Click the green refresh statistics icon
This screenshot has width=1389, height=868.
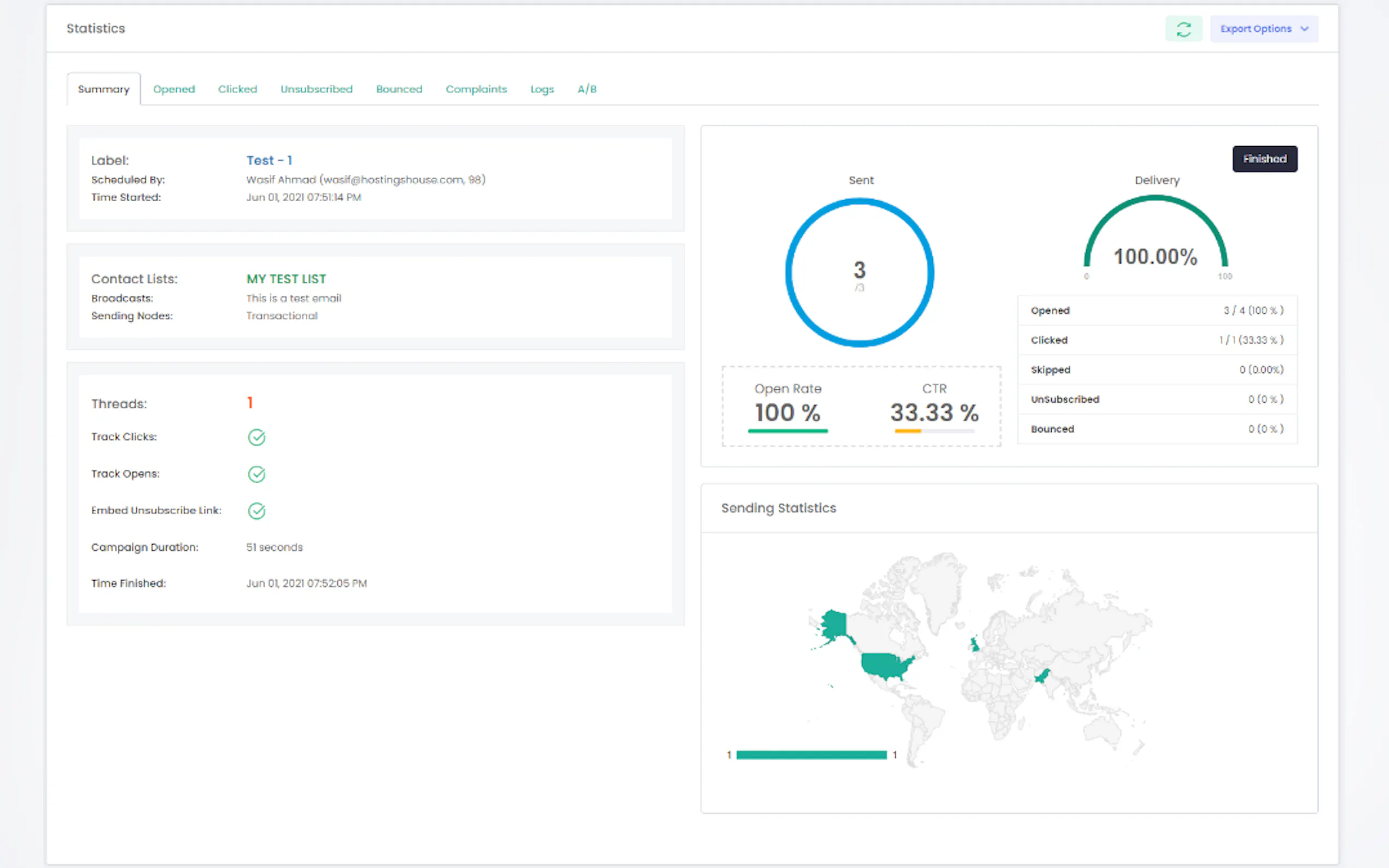click(1183, 29)
